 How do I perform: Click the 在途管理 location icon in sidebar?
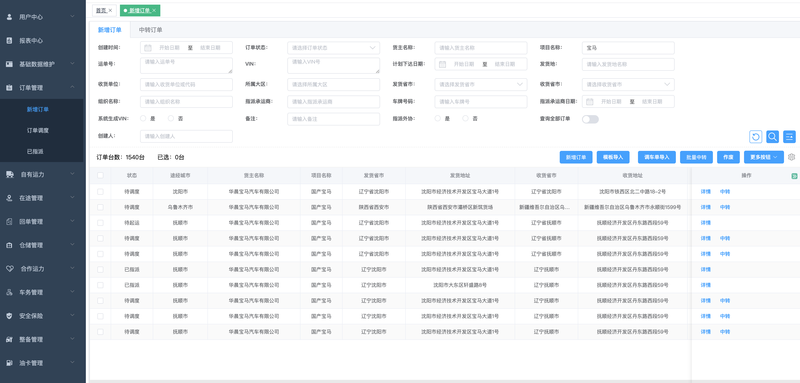pos(9,198)
